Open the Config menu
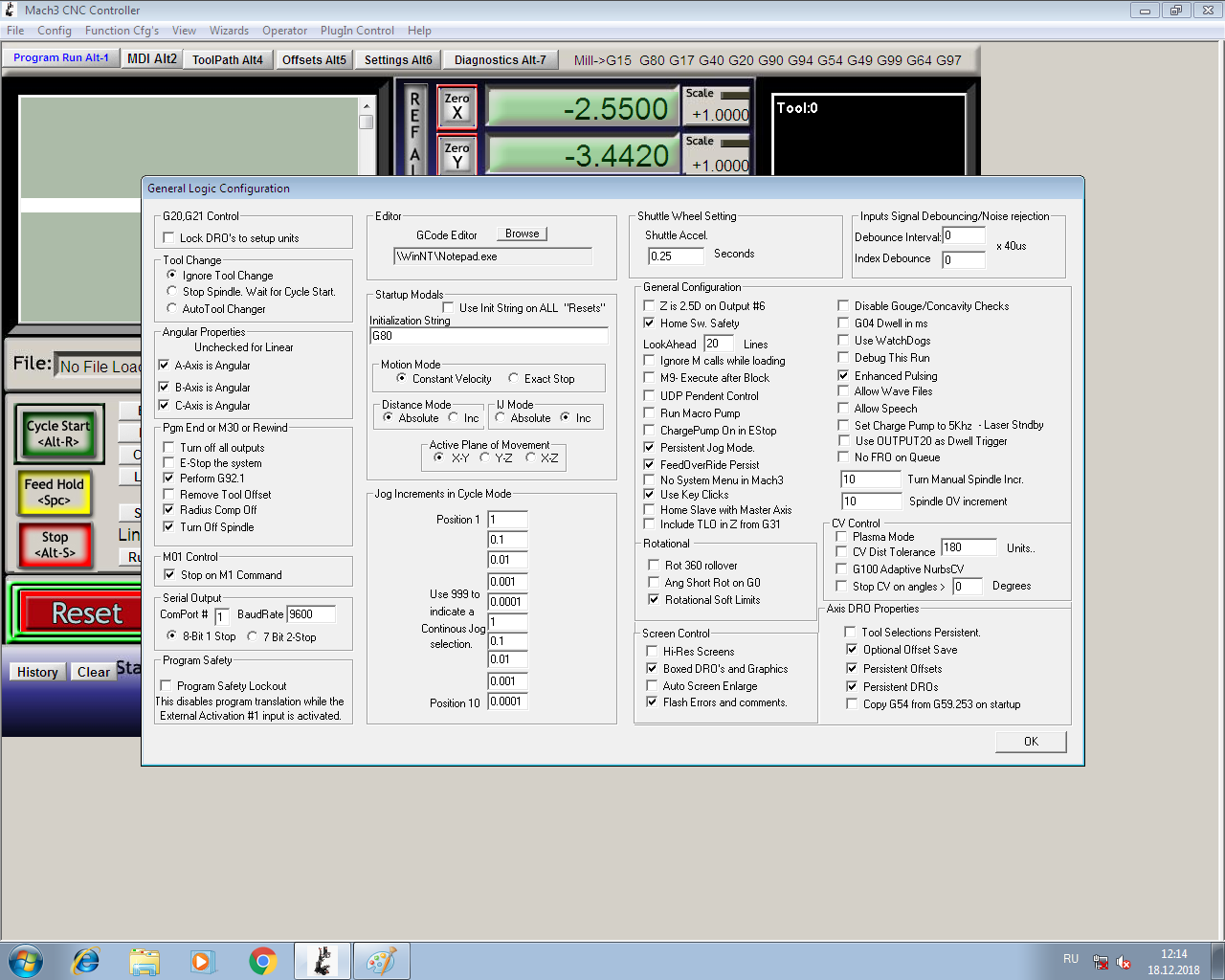 coord(55,31)
